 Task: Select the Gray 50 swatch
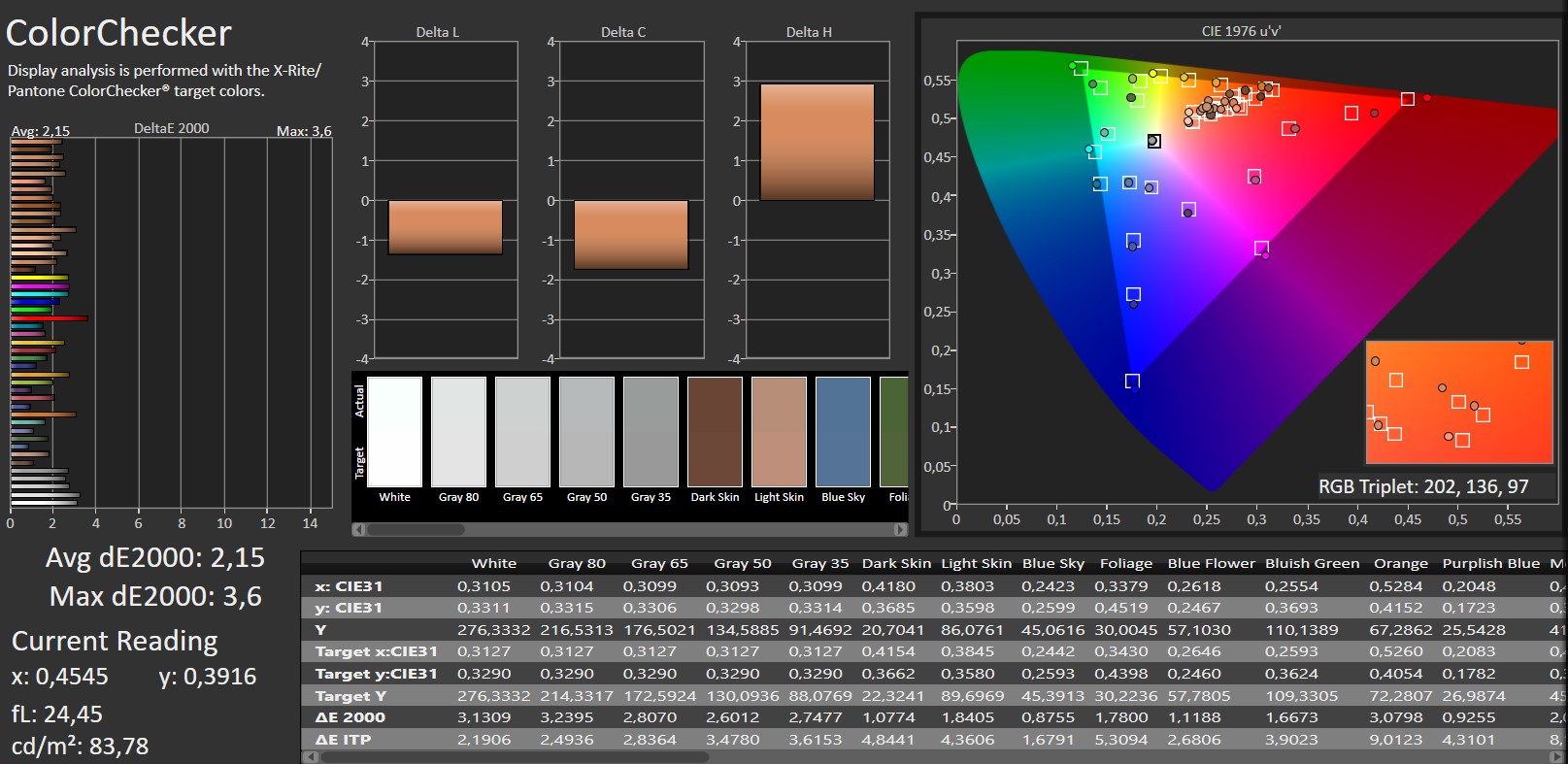[x=586, y=432]
